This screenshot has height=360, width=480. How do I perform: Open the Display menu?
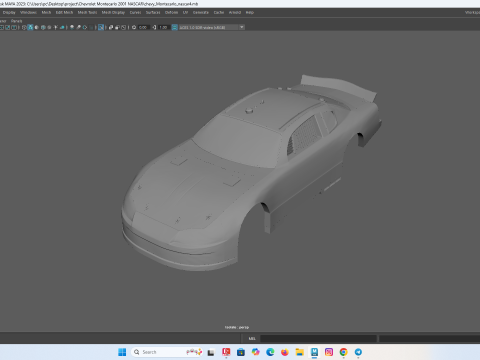point(9,12)
